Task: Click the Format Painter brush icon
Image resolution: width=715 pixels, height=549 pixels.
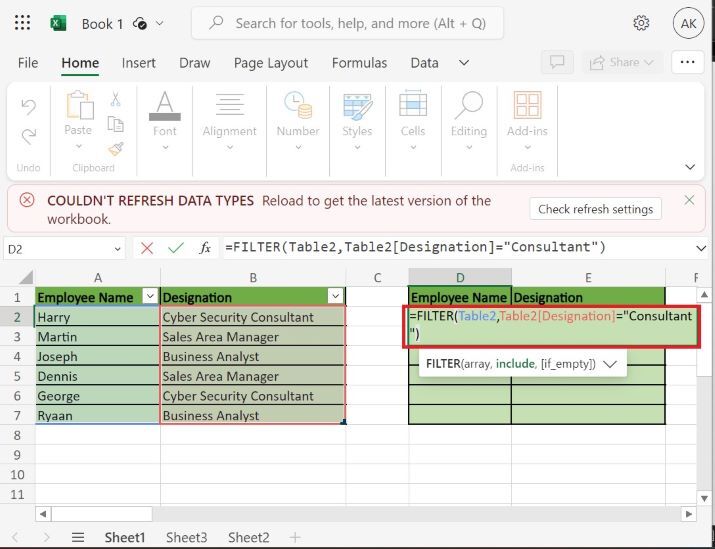Action: tap(115, 149)
